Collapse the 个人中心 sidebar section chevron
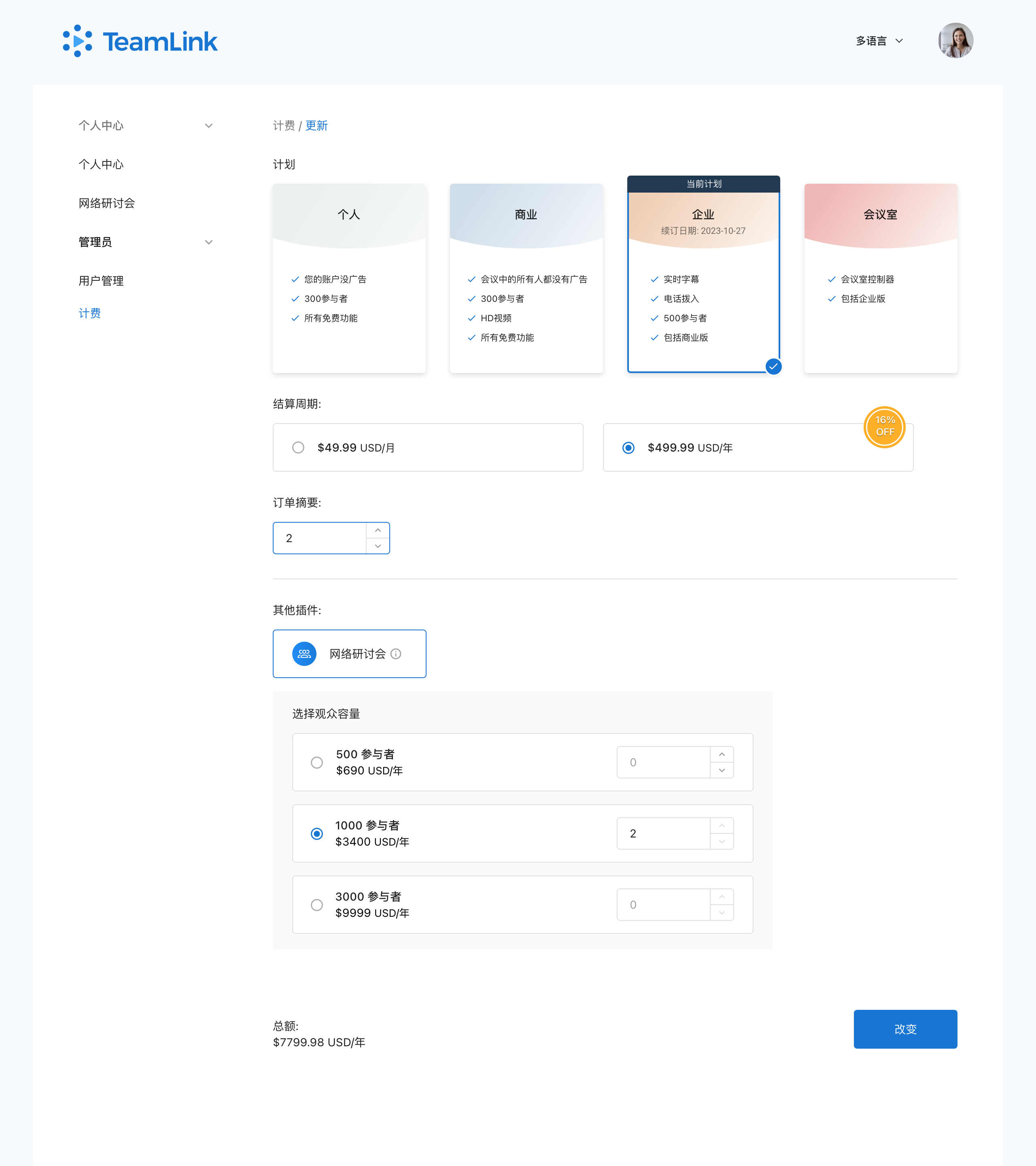The width and height of the screenshot is (1036, 1166). pyautogui.click(x=209, y=125)
